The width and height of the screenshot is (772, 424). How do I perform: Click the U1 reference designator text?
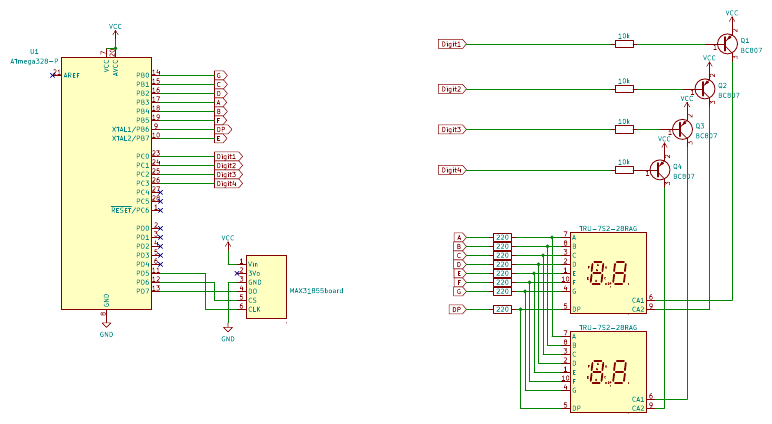(34, 51)
